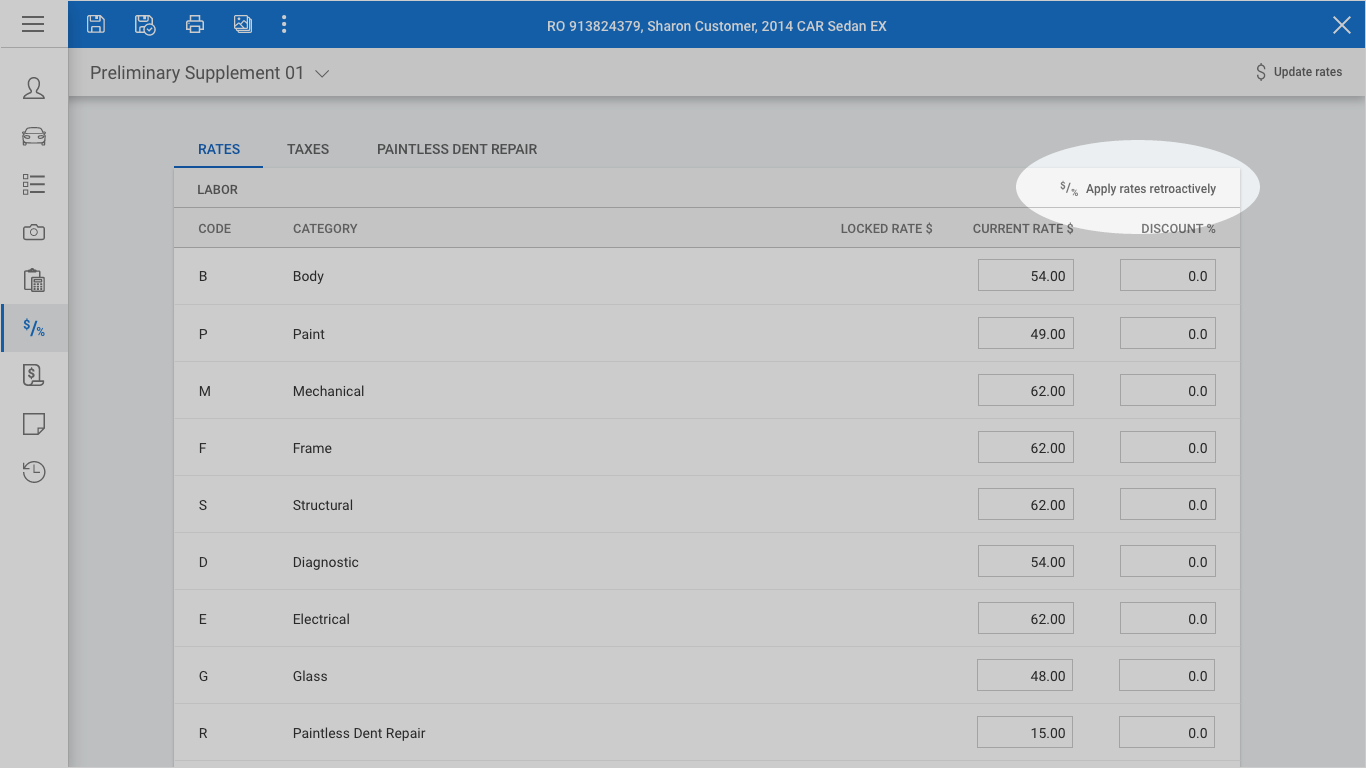
Task: Click the Frame current rate field
Action: pyautogui.click(x=1026, y=447)
